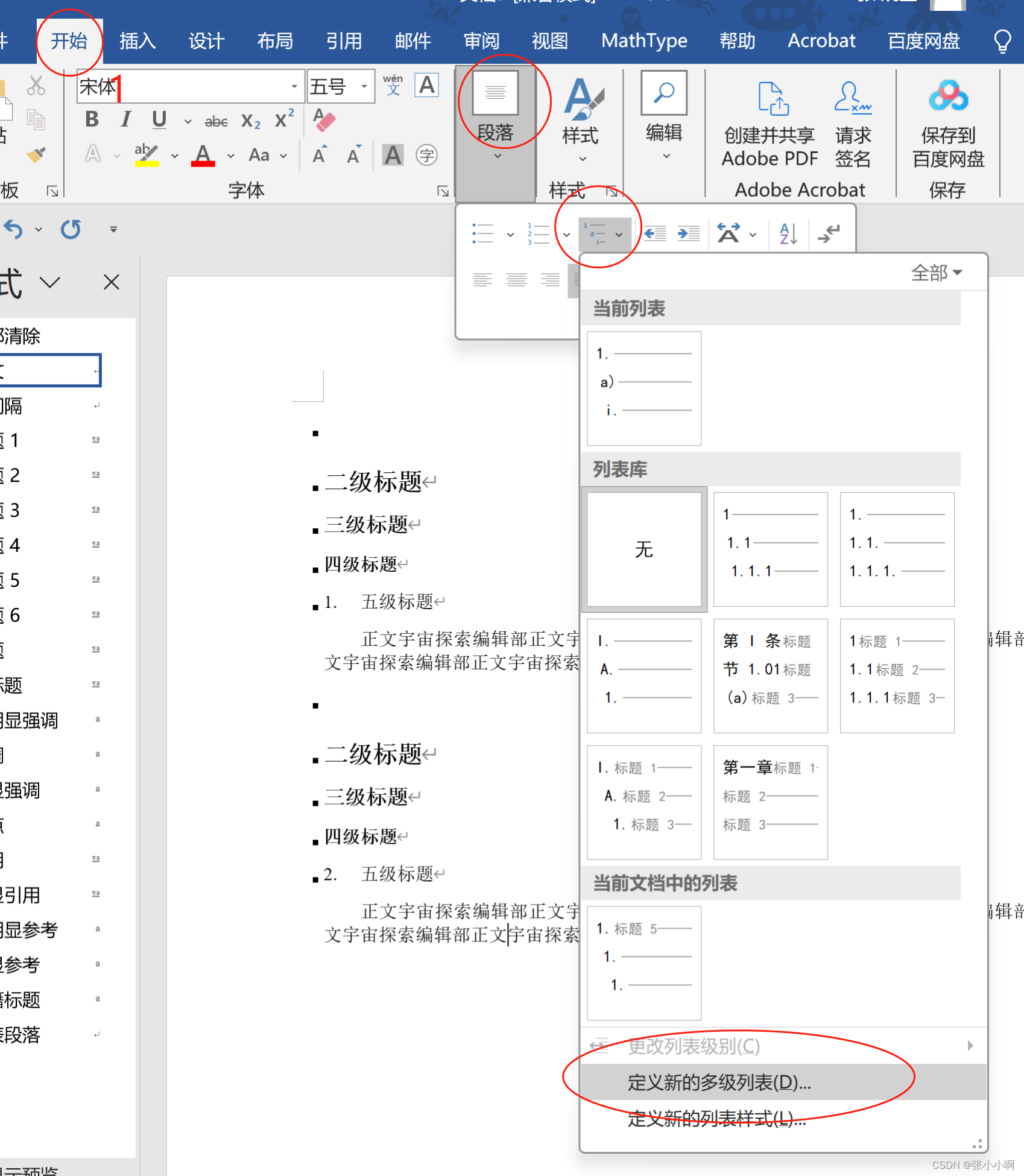Switch to the 插入 tab
This screenshot has width=1024, height=1176.
pyautogui.click(x=137, y=41)
